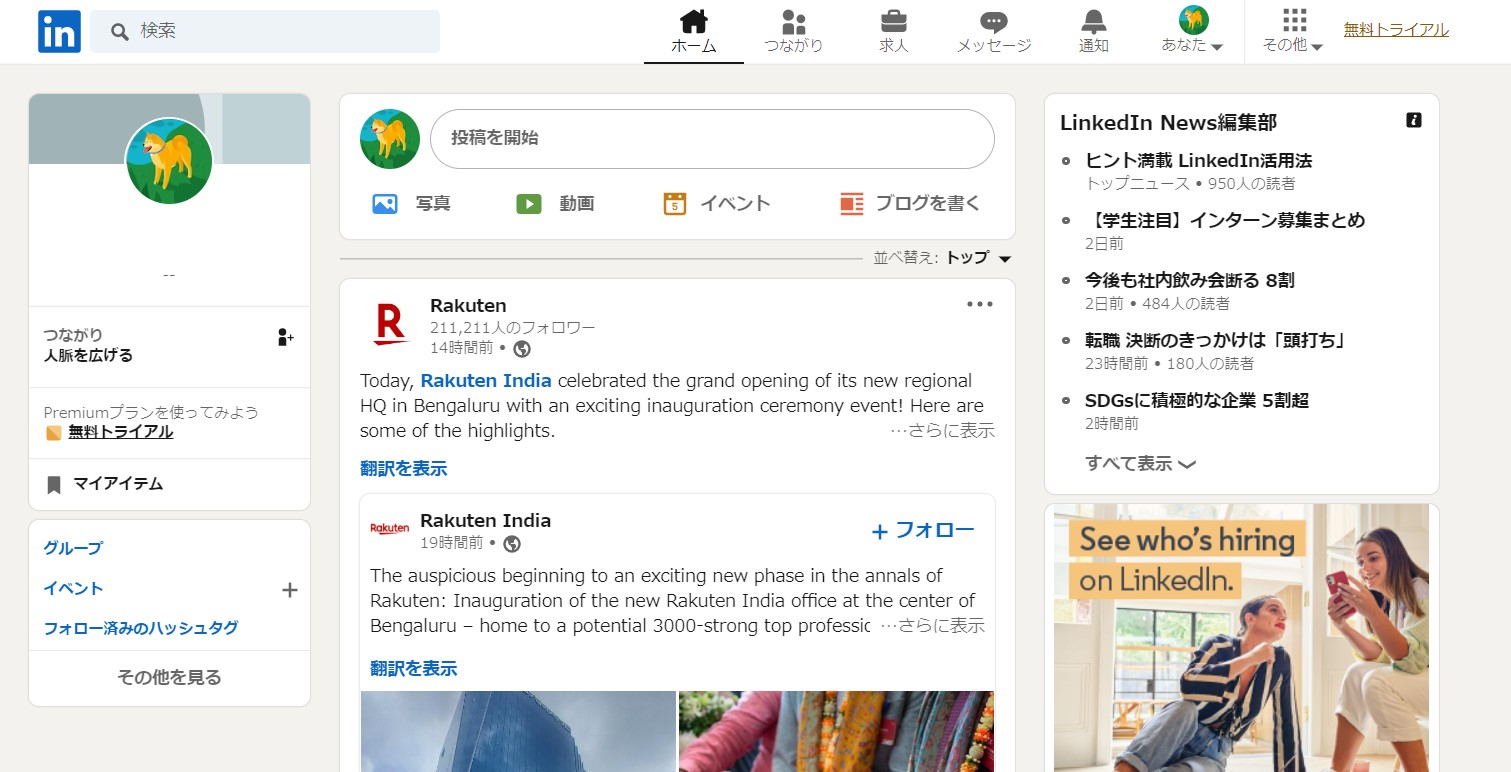Click the plus icon beside イベント

pos(290,590)
